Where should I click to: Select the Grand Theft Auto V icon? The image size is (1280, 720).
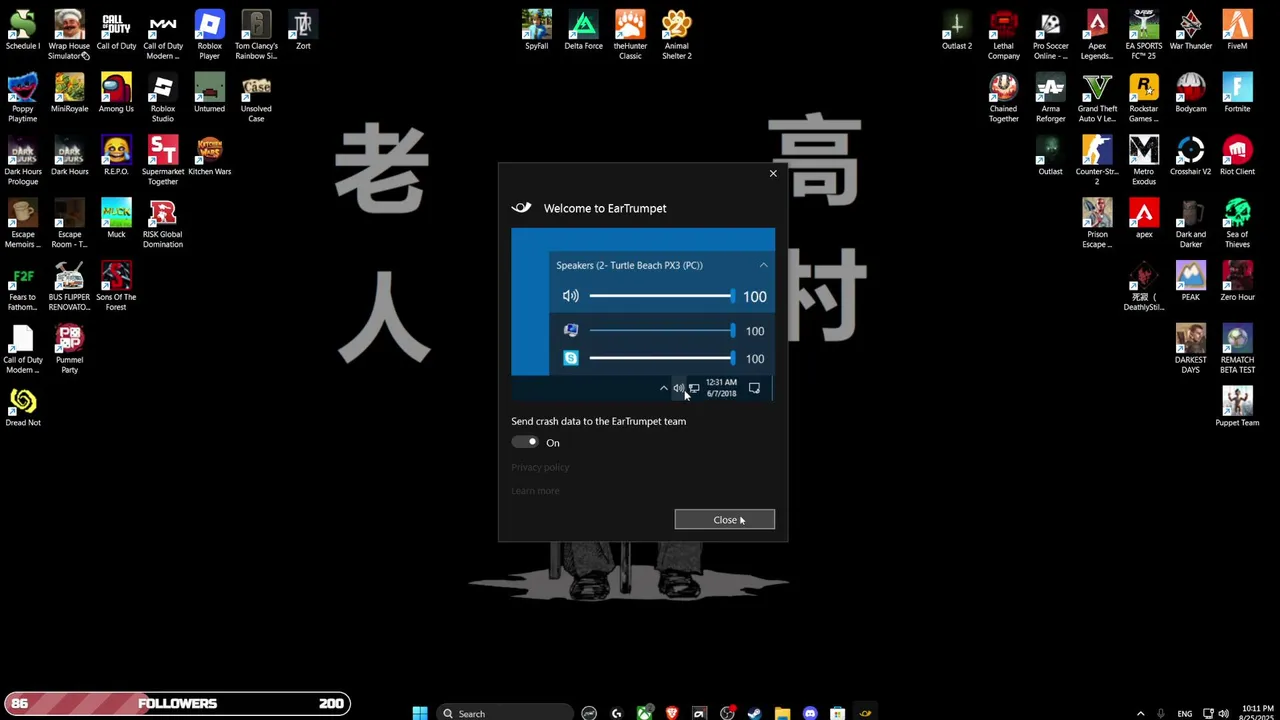tap(1097, 98)
